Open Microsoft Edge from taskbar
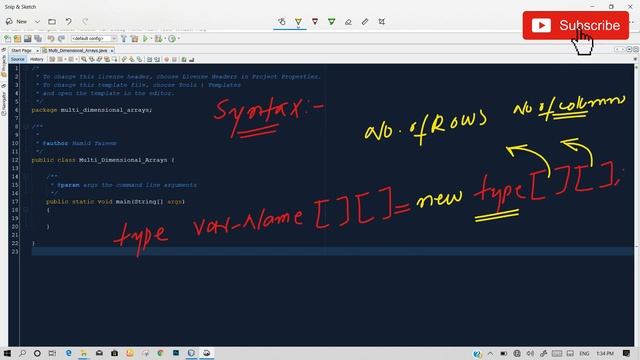The height and width of the screenshot is (360, 640). point(69,353)
